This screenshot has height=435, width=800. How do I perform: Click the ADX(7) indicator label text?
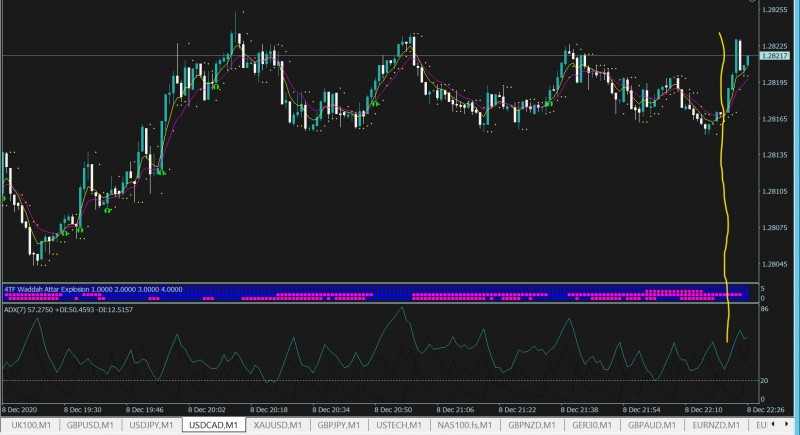pyautogui.click(x=69, y=310)
